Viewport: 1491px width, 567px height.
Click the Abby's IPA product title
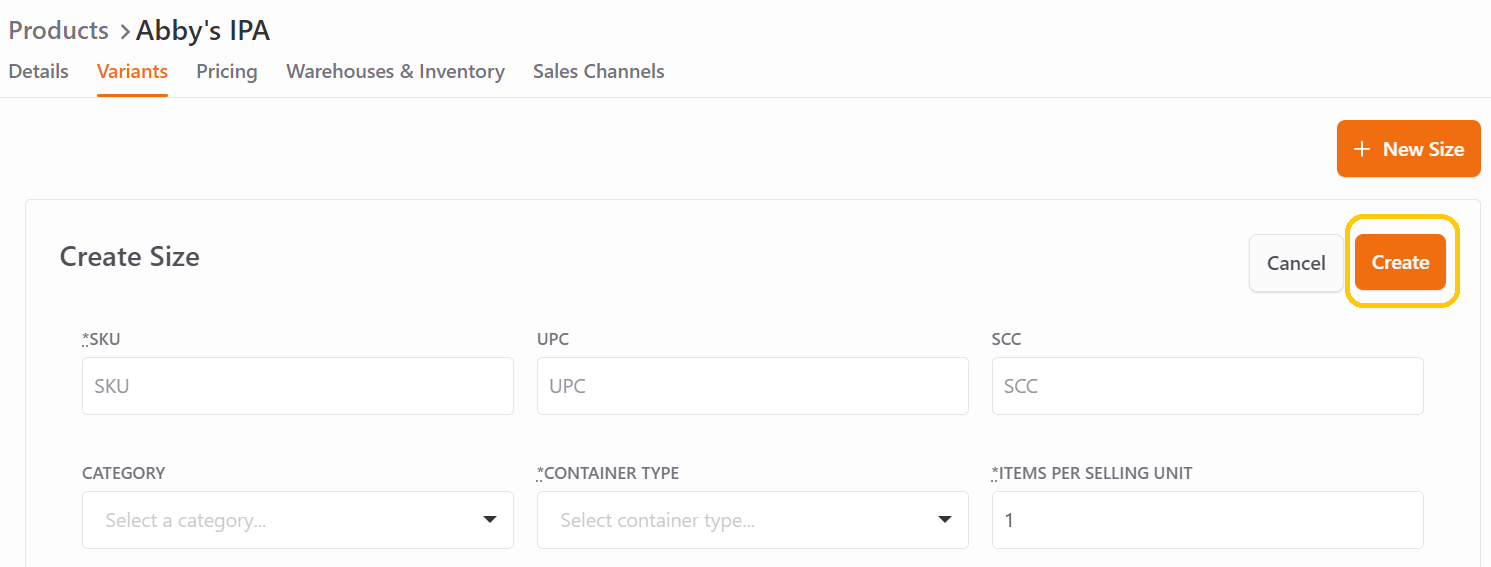click(x=203, y=31)
